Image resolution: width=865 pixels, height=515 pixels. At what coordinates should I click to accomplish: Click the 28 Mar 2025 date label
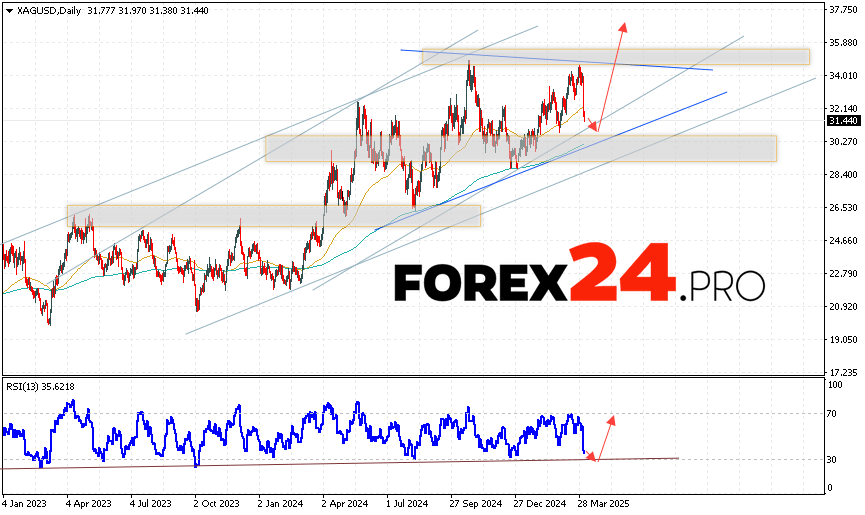(601, 505)
